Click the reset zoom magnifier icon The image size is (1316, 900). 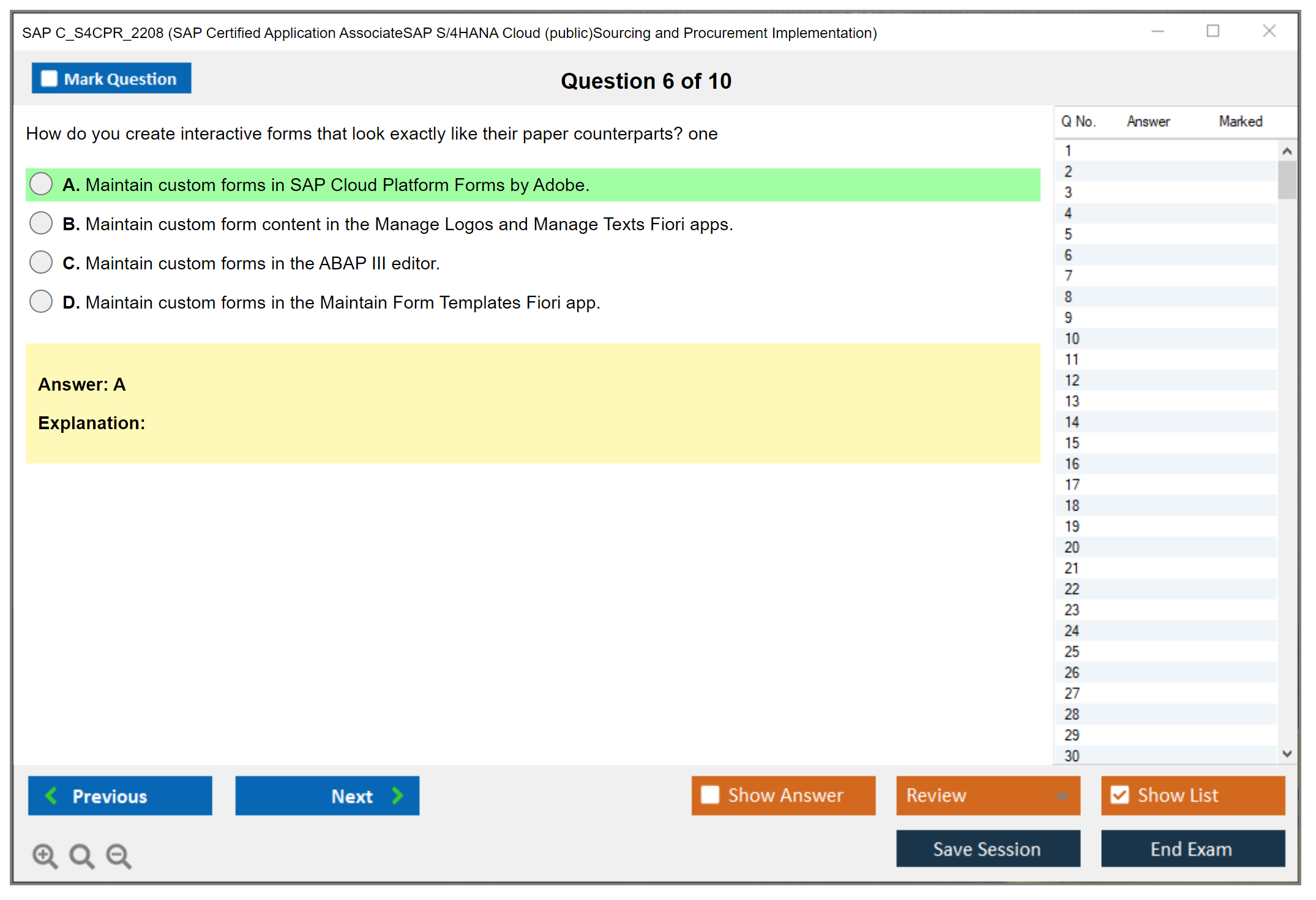pos(81,855)
